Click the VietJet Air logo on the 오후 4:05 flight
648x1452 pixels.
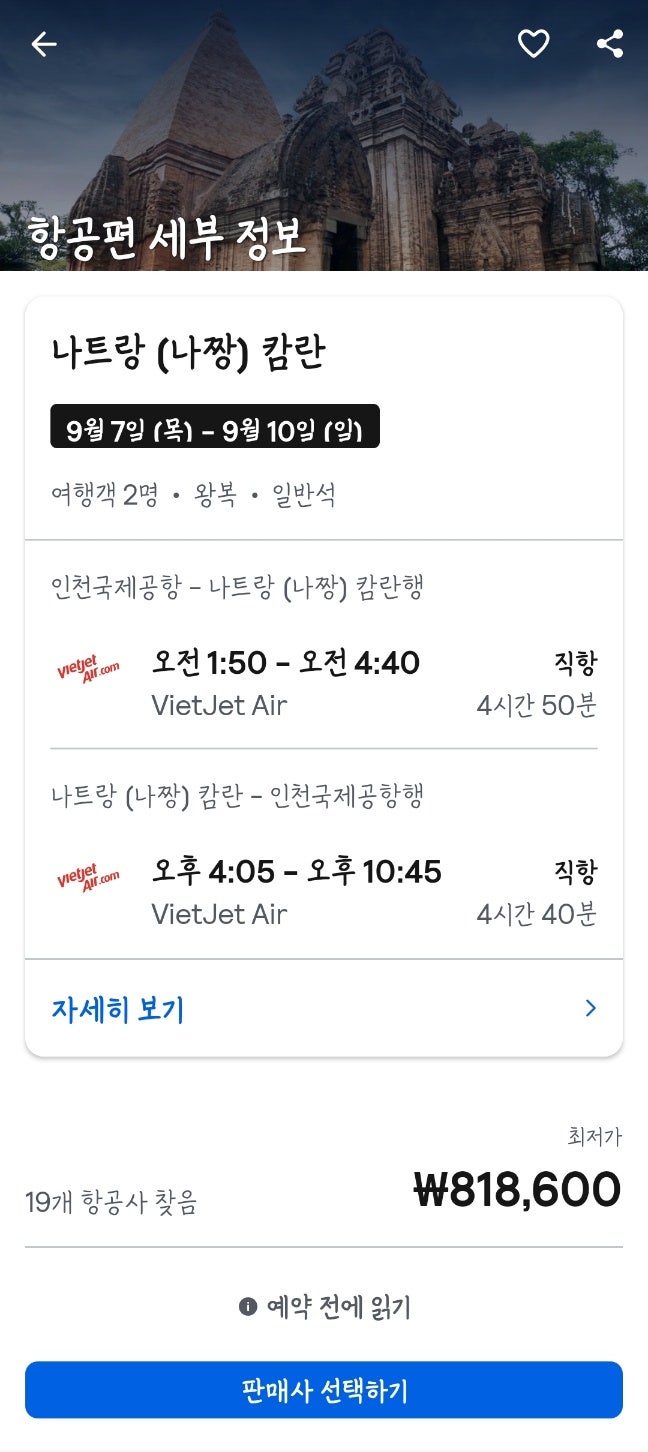point(88,878)
